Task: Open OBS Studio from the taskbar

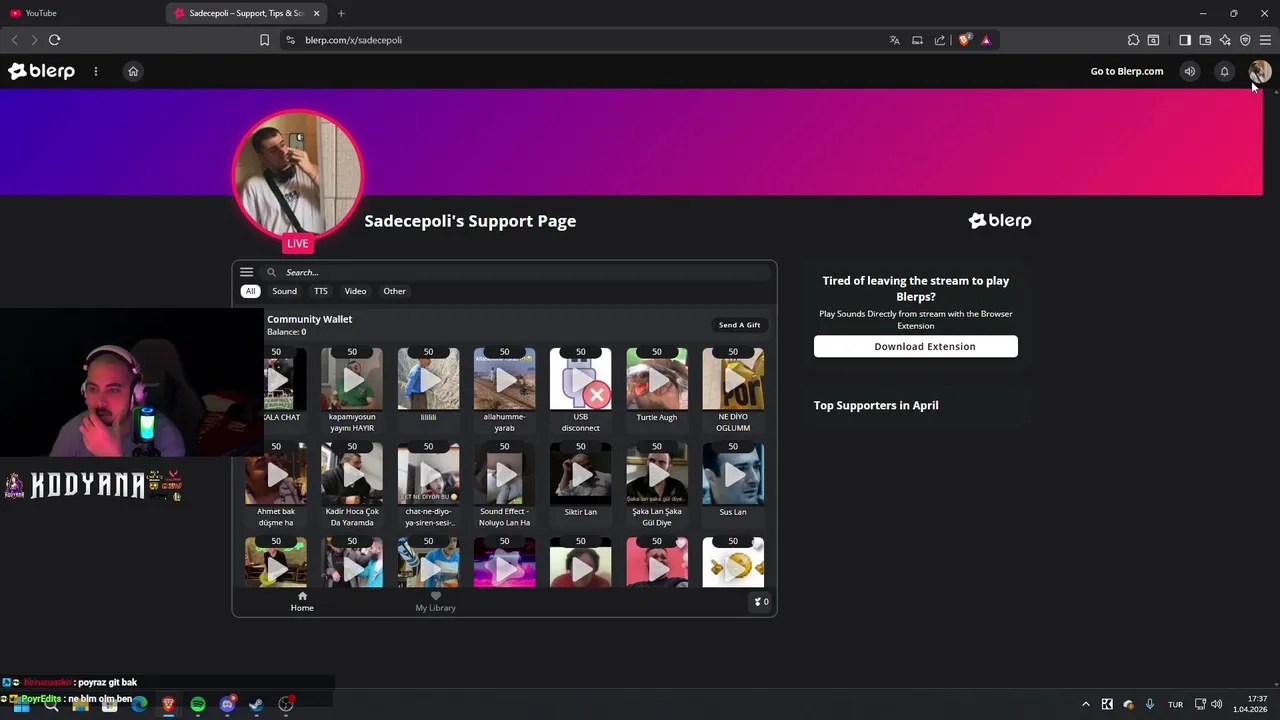Action: (286, 704)
